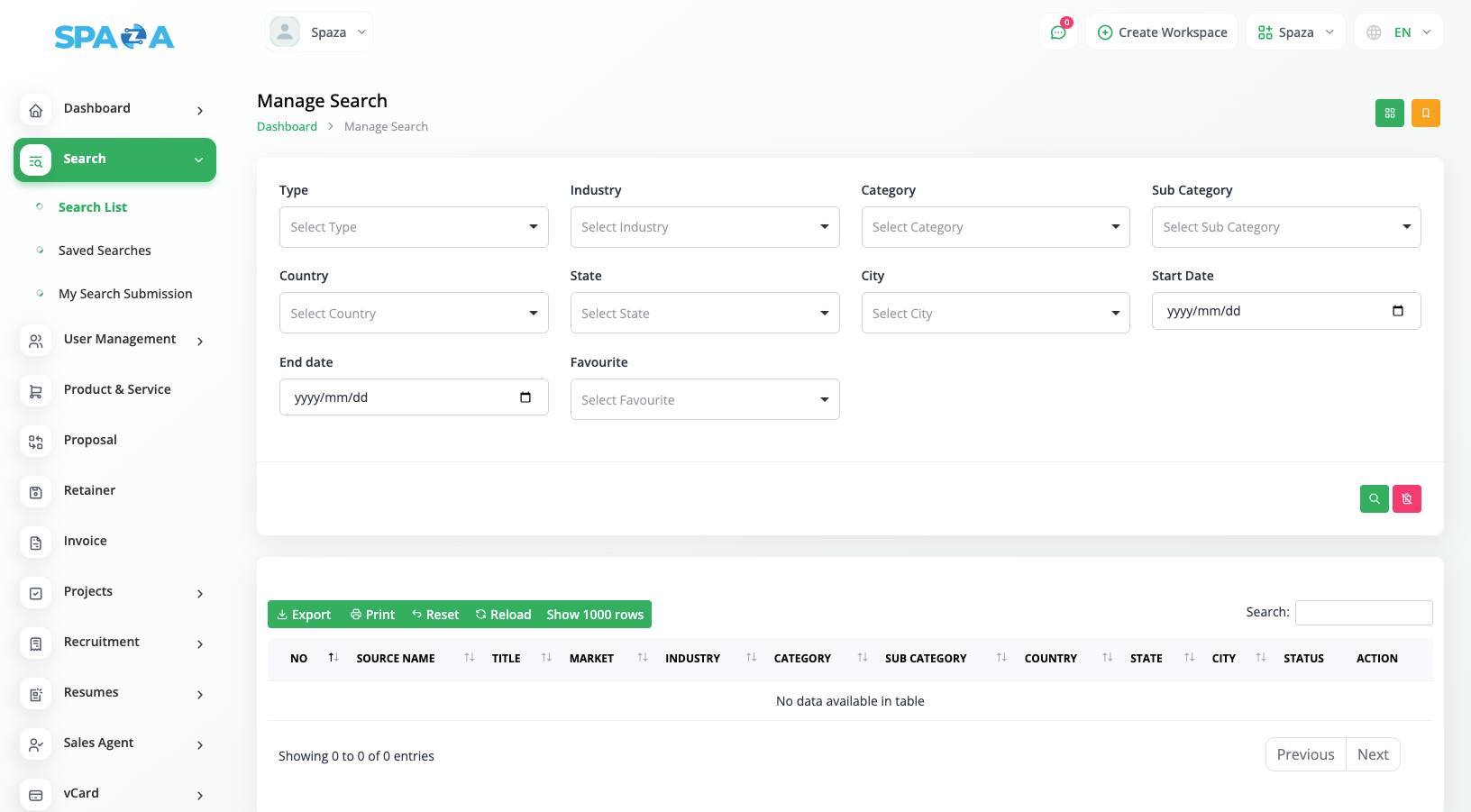1471x812 pixels.
Task: Click the Export button
Action: tap(304, 615)
